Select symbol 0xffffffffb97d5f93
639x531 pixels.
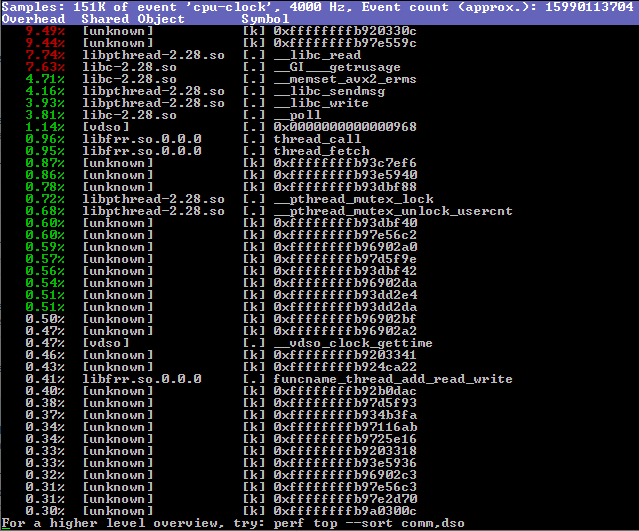pyautogui.click(x=345, y=403)
